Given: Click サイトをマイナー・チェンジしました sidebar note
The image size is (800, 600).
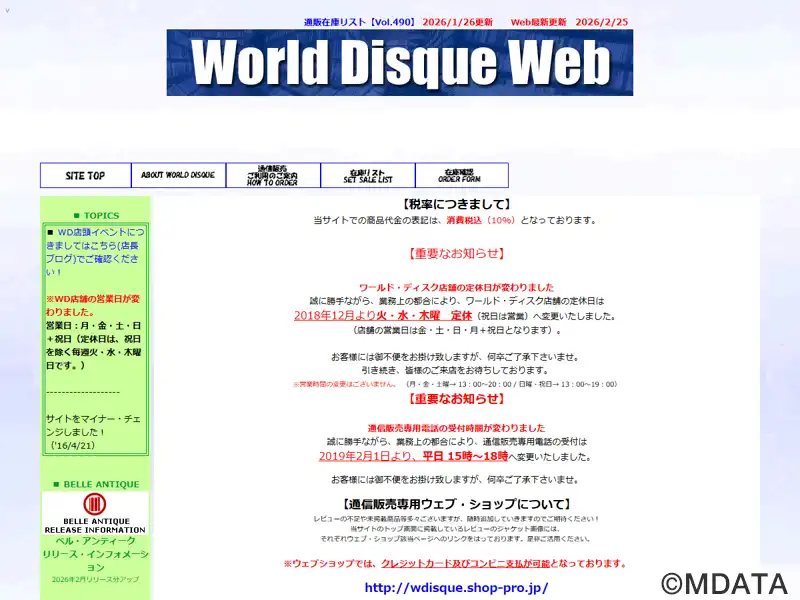Looking at the screenshot, I should tap(93, 432).
